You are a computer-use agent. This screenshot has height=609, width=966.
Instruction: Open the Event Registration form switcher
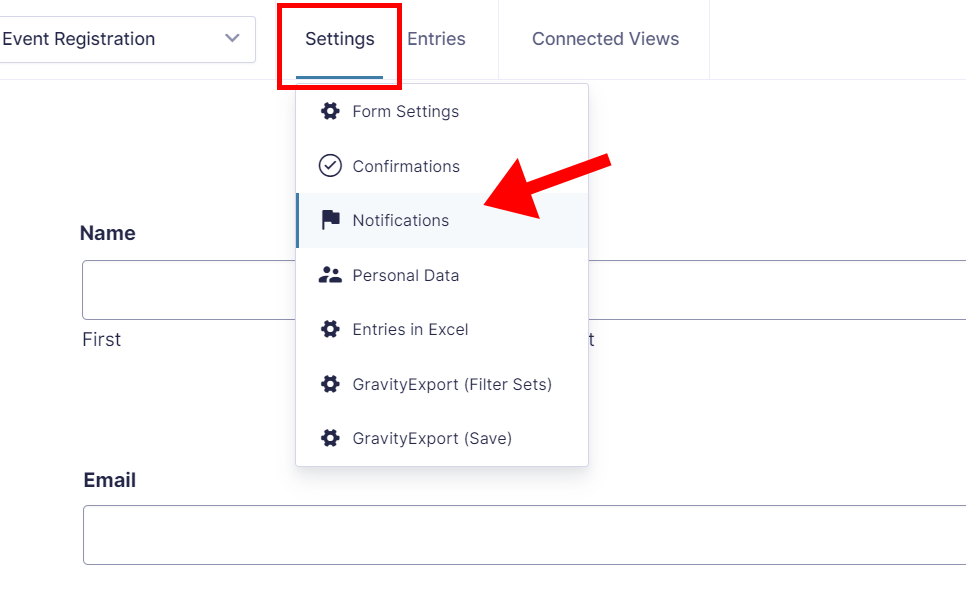click(110, 39)
